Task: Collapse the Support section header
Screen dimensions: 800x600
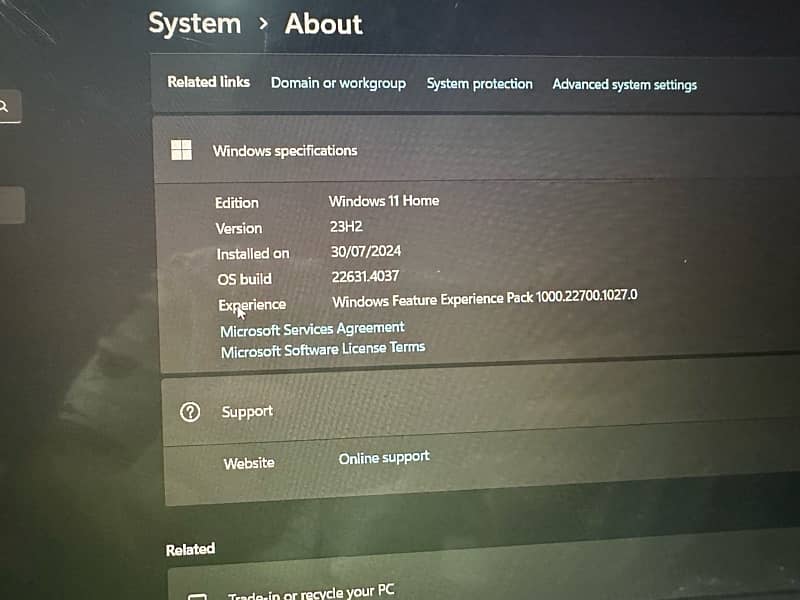Action: (x=480, y=411)
